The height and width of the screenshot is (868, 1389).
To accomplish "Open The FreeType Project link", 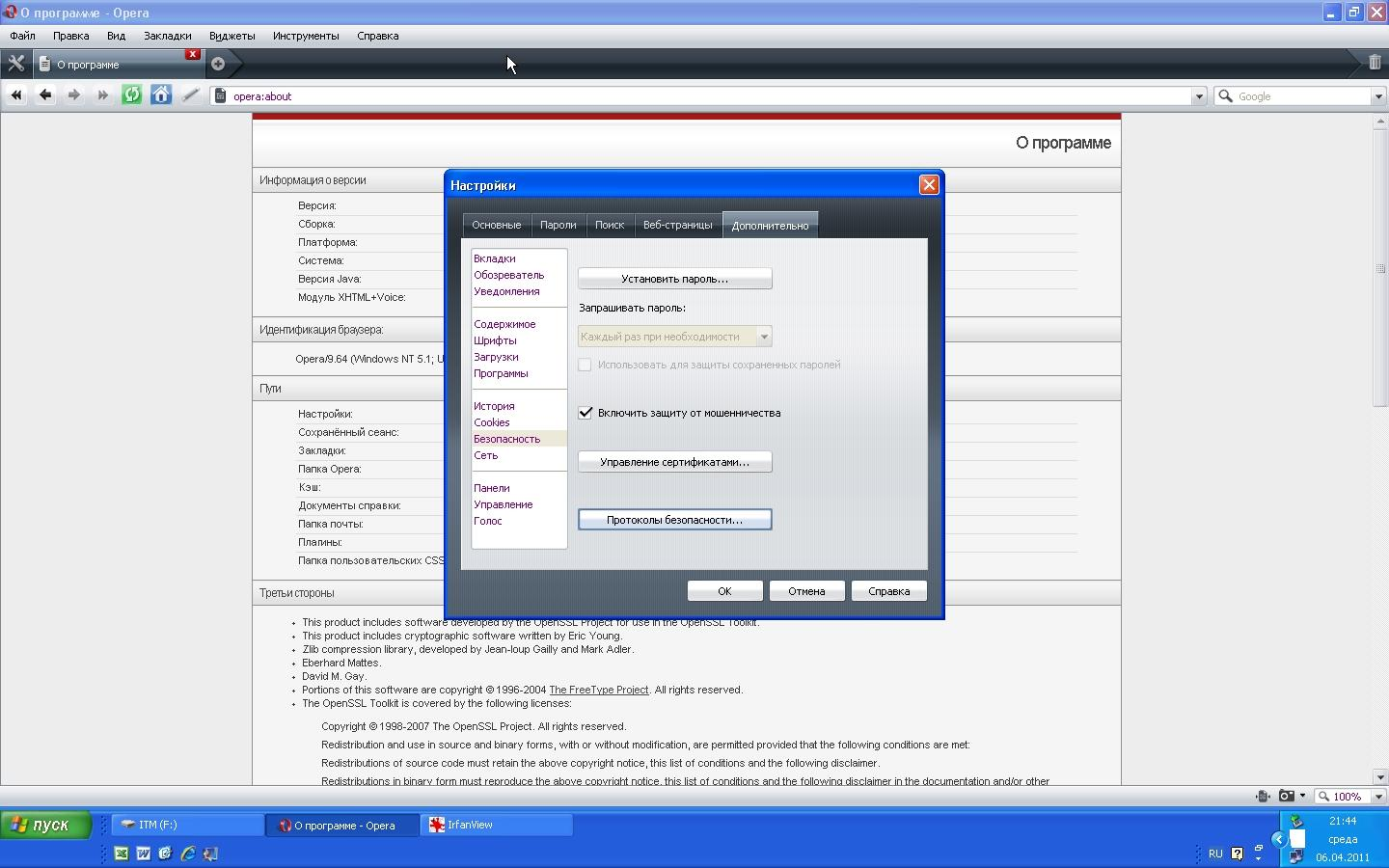I will (598, 690).
